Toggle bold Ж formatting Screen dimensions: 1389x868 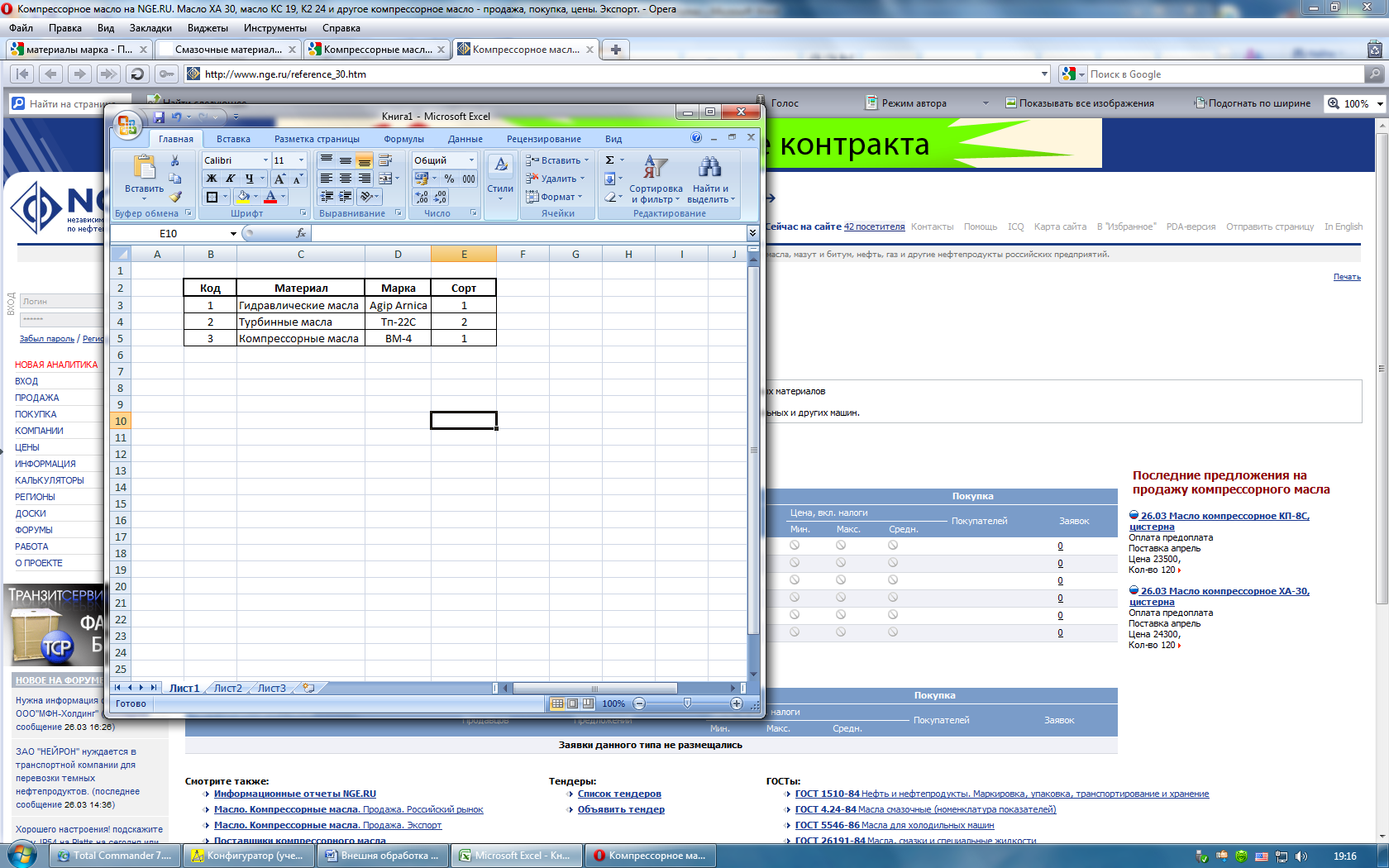[x=212, y=179]
